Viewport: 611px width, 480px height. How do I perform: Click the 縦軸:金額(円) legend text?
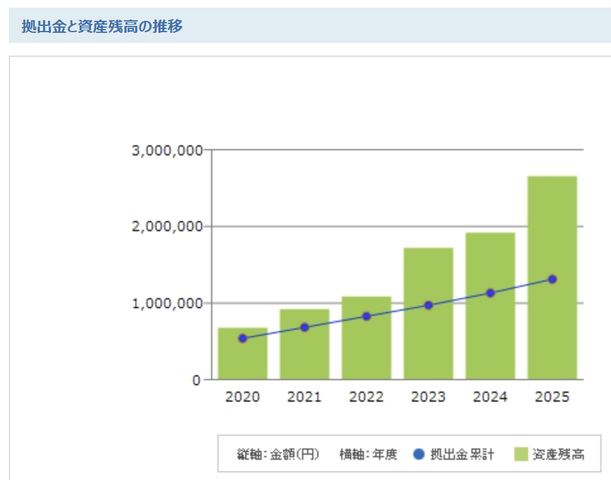click(278, 454)
